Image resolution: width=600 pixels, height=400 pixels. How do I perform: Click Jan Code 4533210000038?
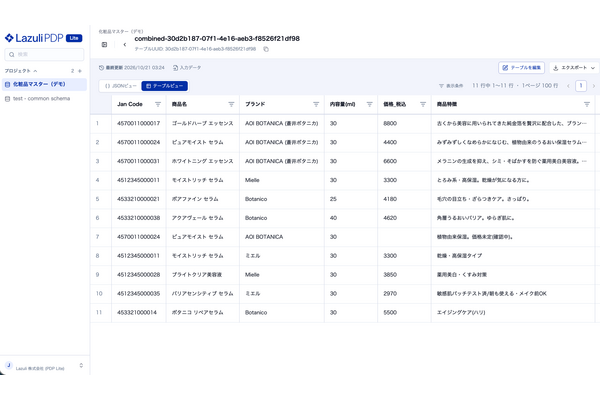(x=139, y=218)
